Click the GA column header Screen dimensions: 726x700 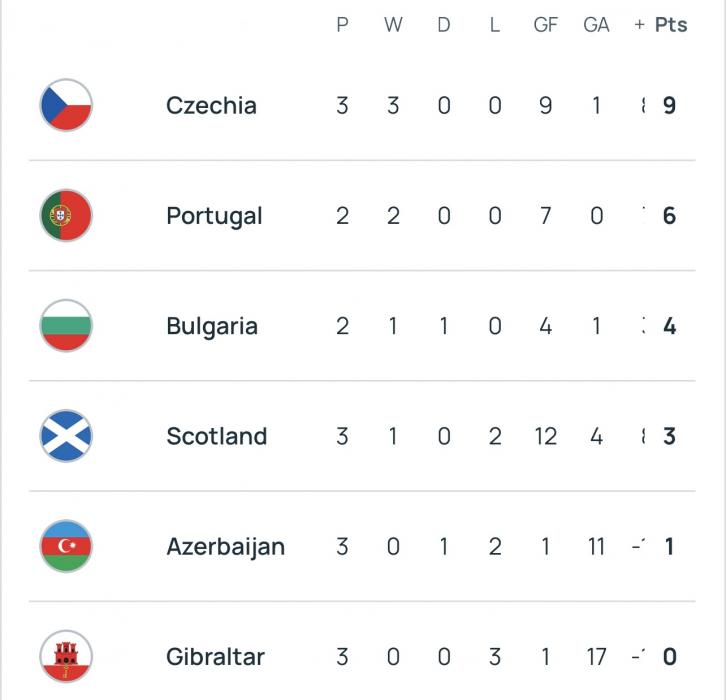coord(596,25)
